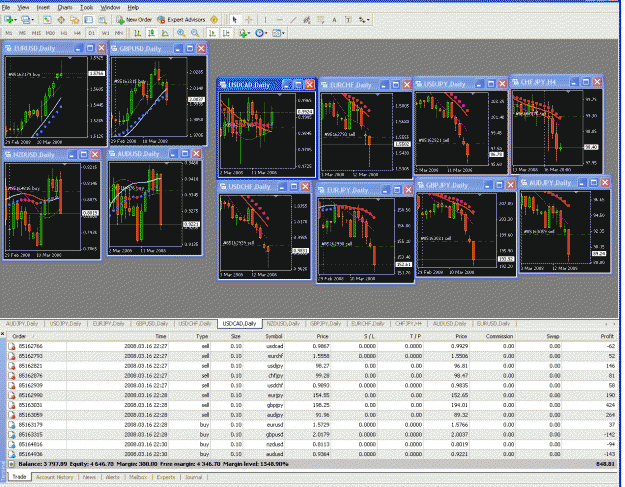Select the arrow Cursor tool
The image size is (625, 487).
pyautogui.click(x=235, y=20)
